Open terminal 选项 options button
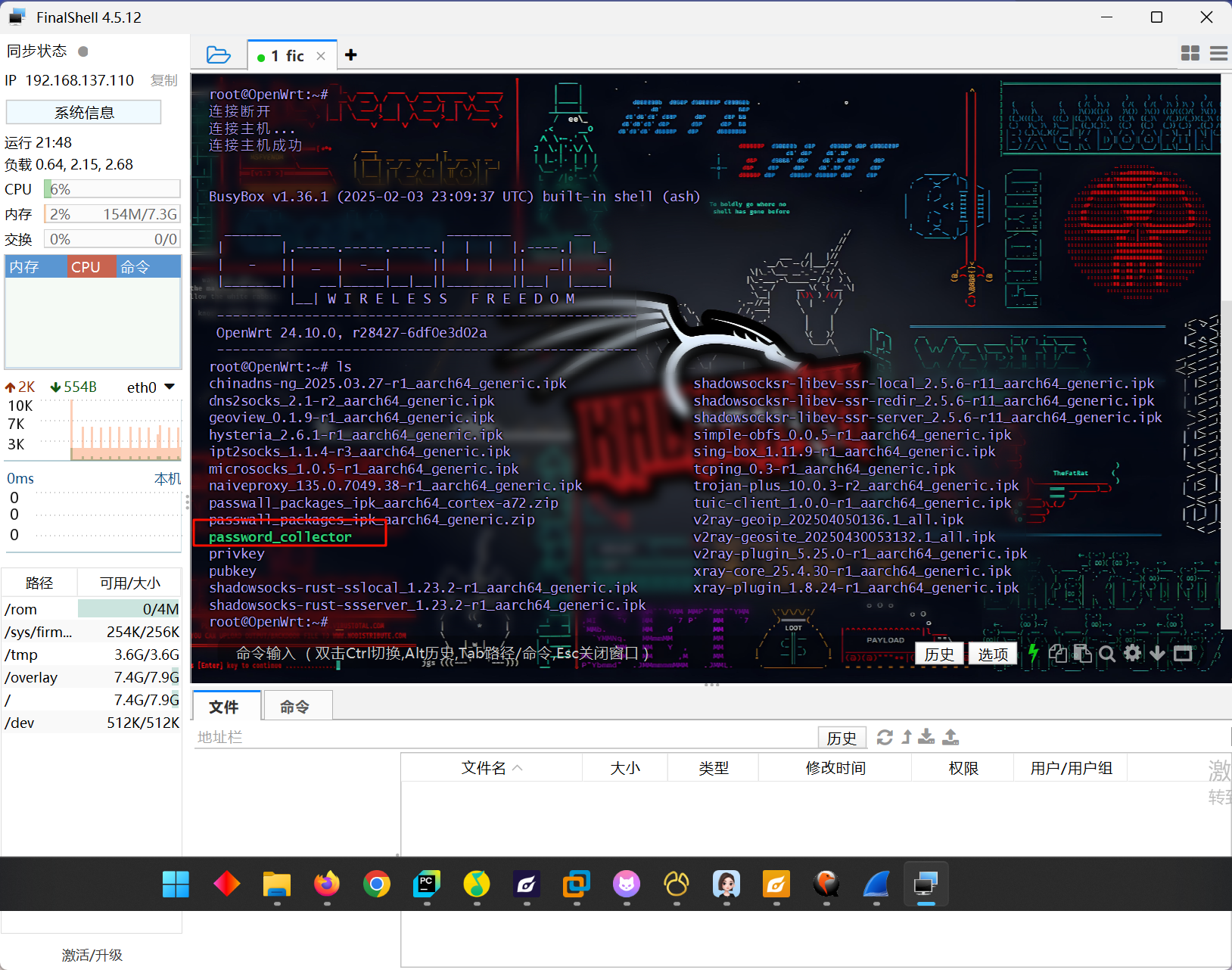1232x970 pixels. (993, 654)
